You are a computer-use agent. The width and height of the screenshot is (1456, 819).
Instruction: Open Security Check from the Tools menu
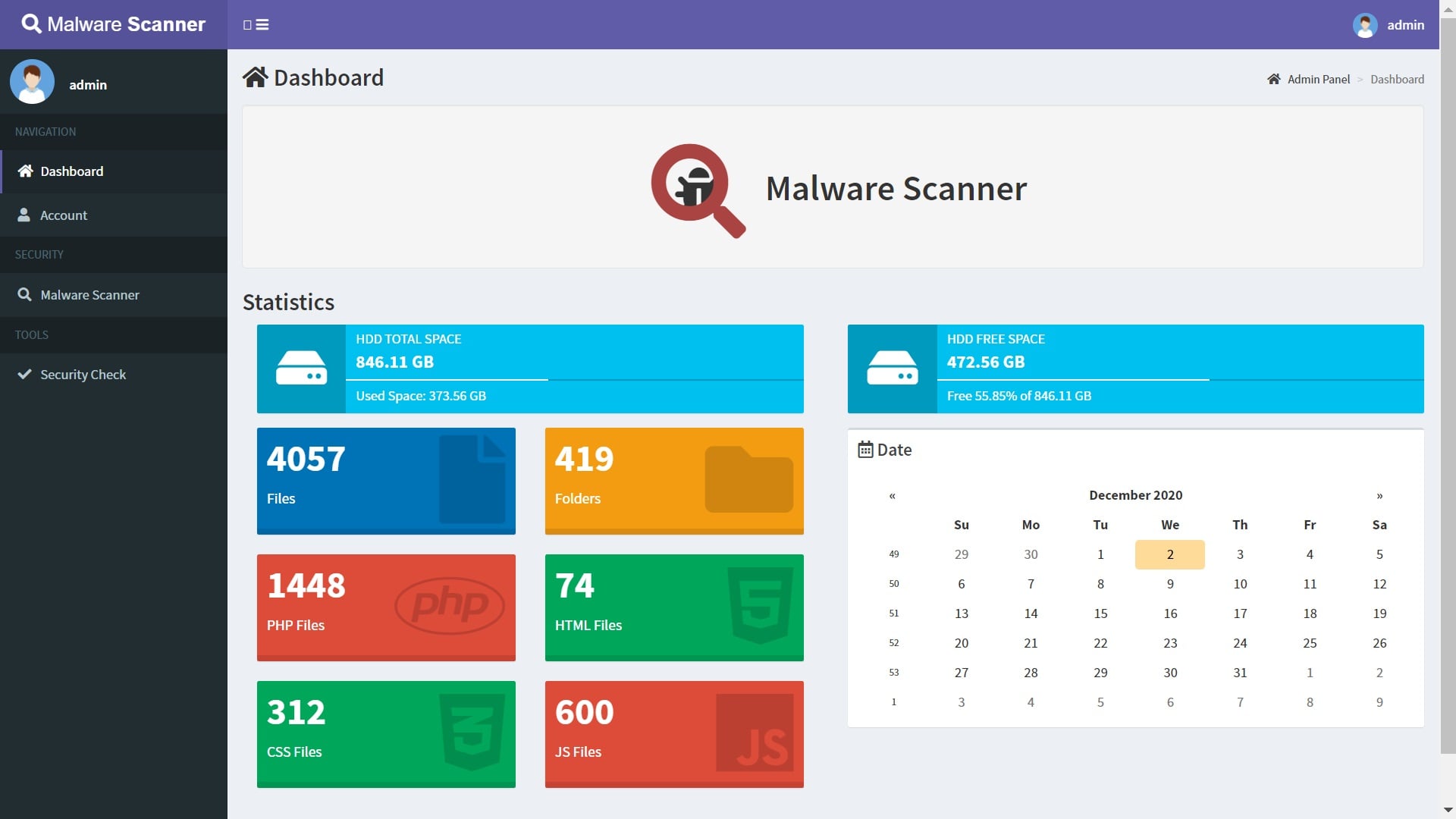[82, 374]
